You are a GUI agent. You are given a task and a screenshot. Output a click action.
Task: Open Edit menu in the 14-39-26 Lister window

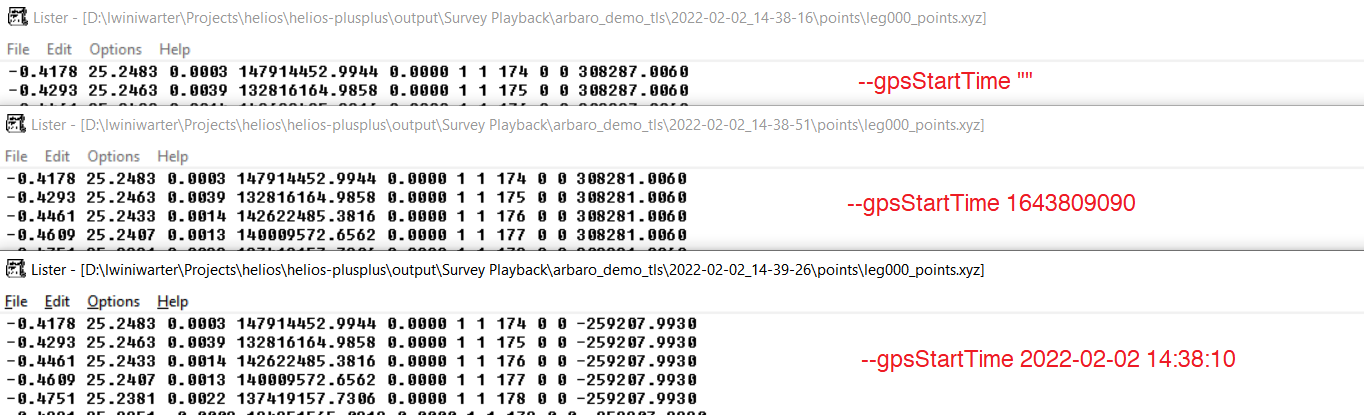coord(57,301)
